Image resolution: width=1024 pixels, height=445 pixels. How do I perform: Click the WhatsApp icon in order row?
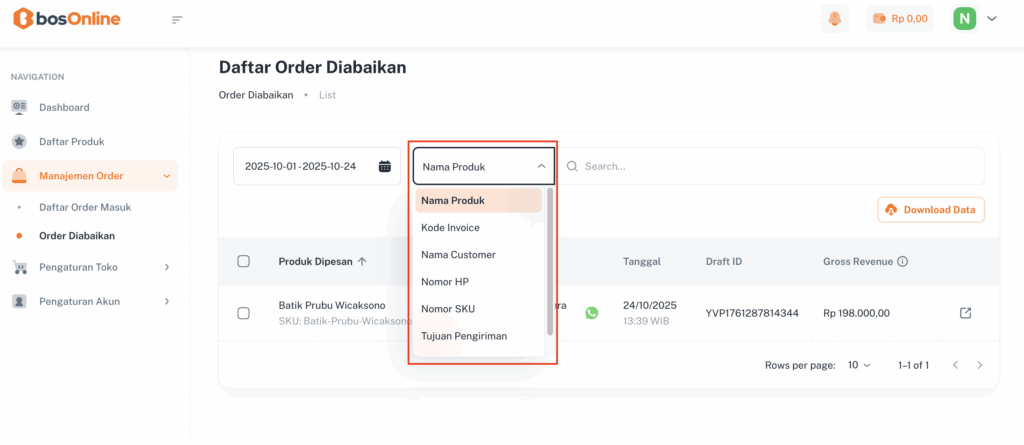[592, 313]
